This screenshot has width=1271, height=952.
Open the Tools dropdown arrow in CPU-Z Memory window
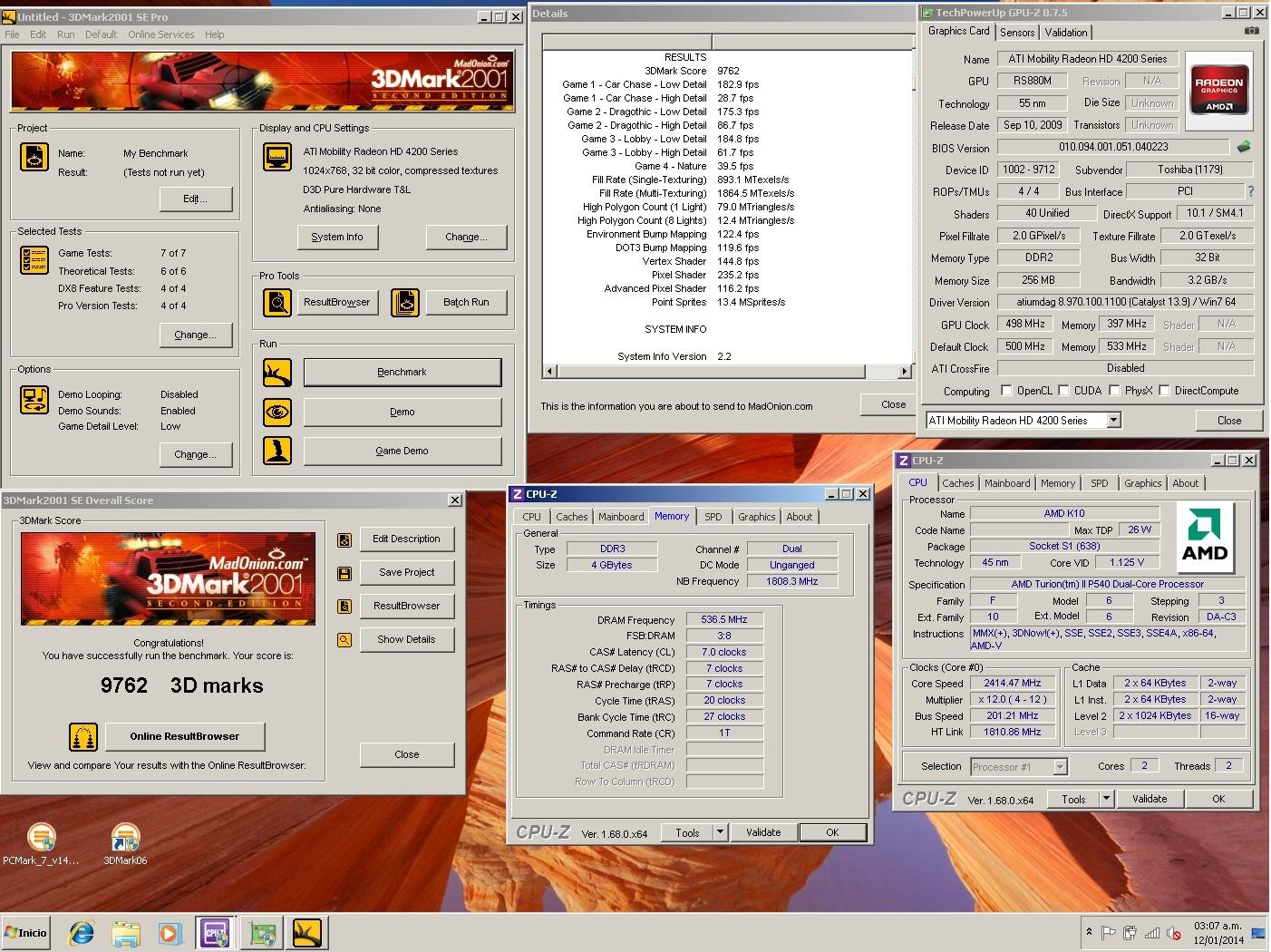pyautogui.click(x=720, y=832)
